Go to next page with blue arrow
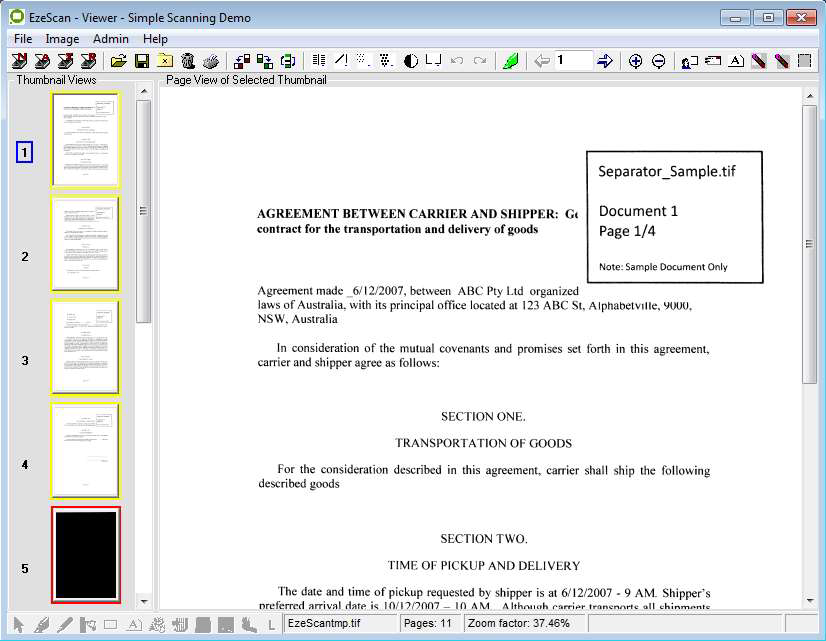Screen dimensions: 826x641 [x=605, y=61]
